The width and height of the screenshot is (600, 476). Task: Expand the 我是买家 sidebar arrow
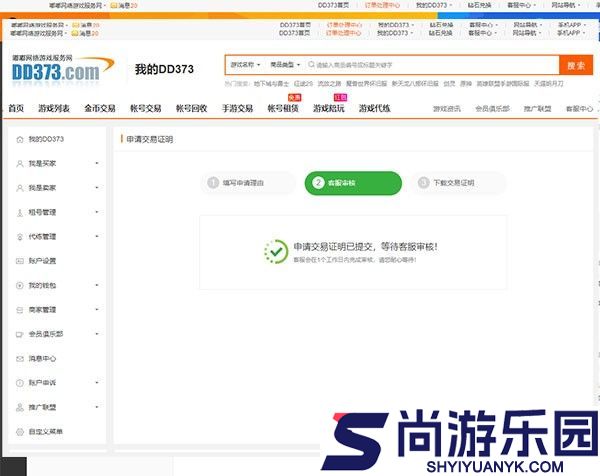pos(97,163)
